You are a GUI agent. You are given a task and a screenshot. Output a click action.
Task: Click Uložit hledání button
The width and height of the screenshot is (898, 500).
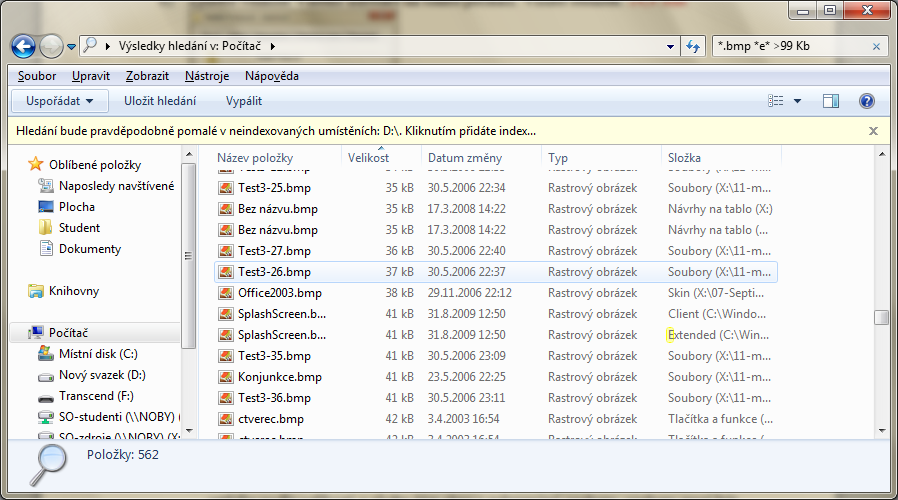coord(160,101)
